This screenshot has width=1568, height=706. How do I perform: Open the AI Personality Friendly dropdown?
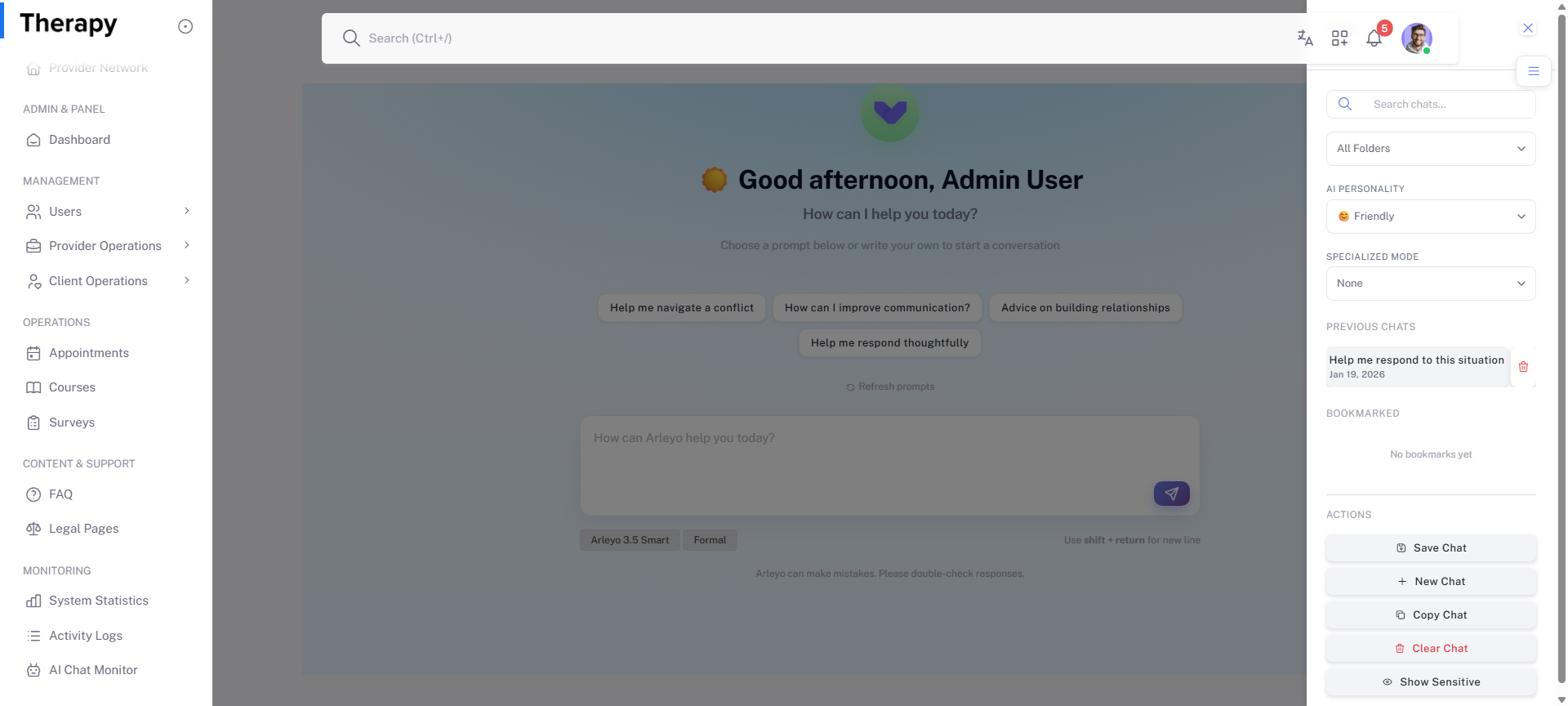pyautogui.click(x=1431, y=217)
